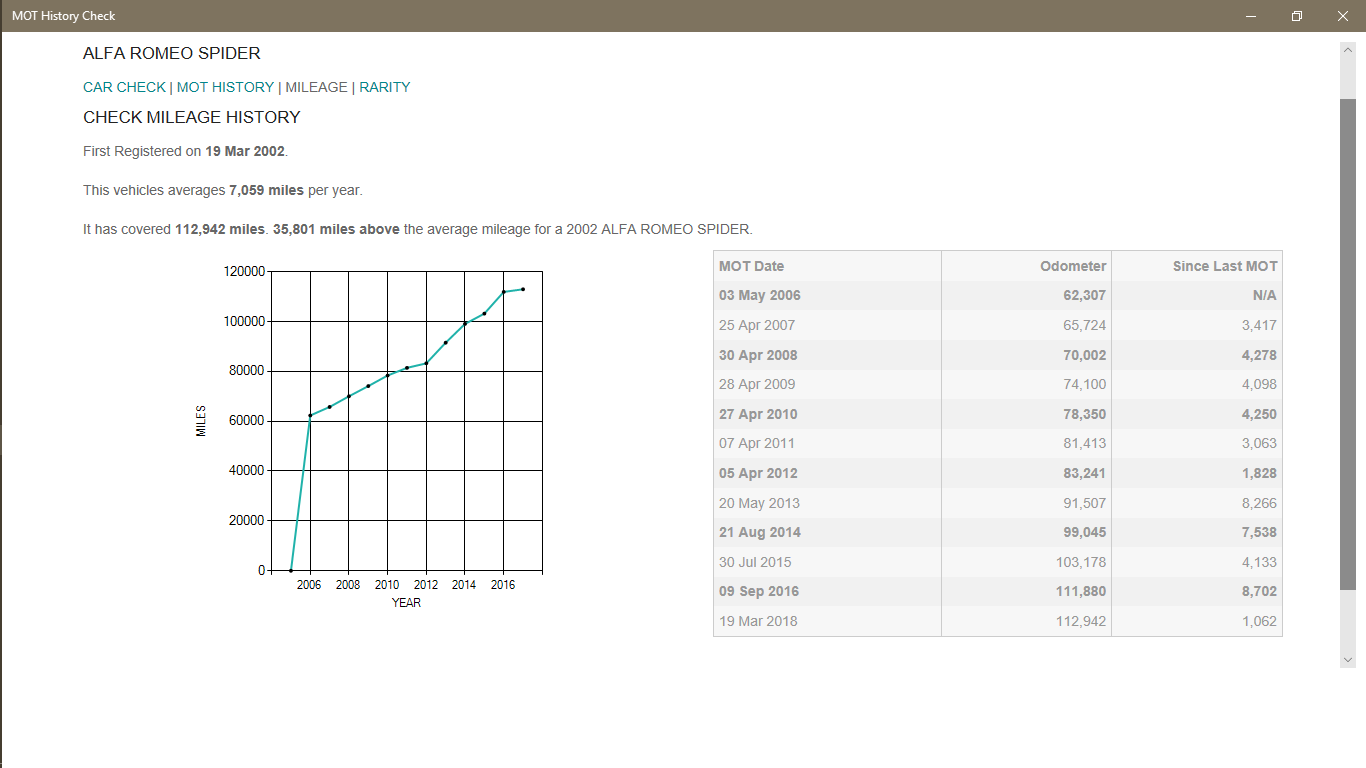This screenshot has height=768, width=1366.
Task: Click the 8,266 since-last-MOT value
Action: tap(1259, 503)
